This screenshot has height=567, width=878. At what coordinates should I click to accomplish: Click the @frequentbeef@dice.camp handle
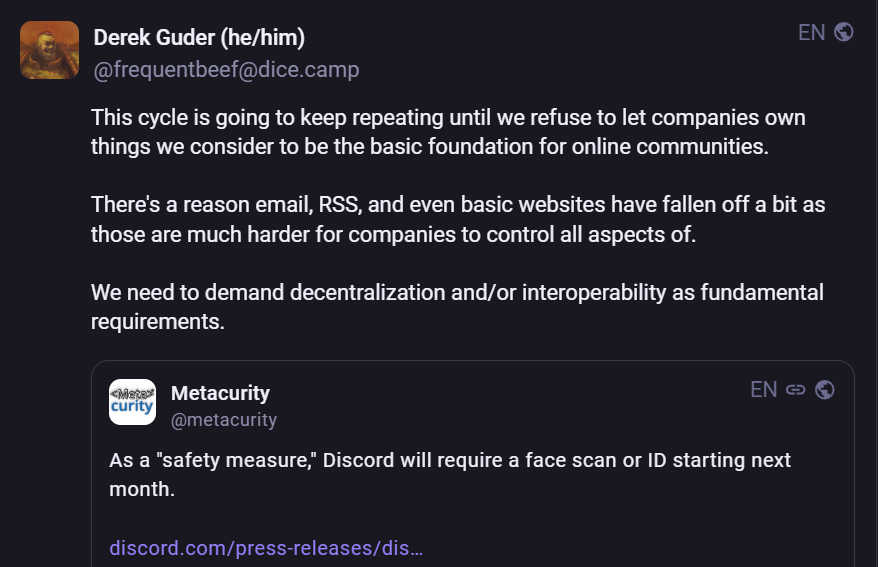pyautogui.click(x=225, y=69)
